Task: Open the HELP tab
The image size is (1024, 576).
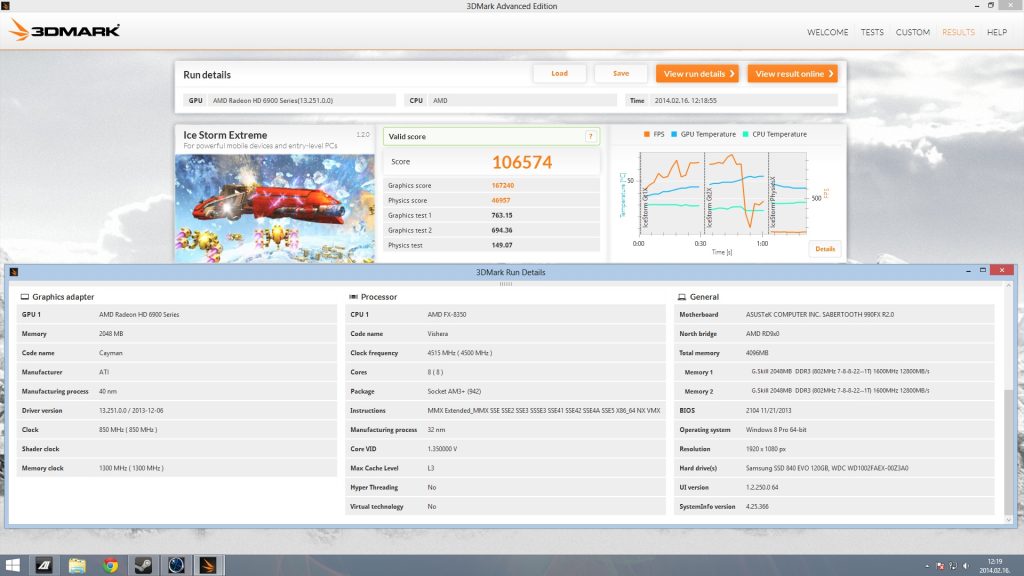Action: 997,32
